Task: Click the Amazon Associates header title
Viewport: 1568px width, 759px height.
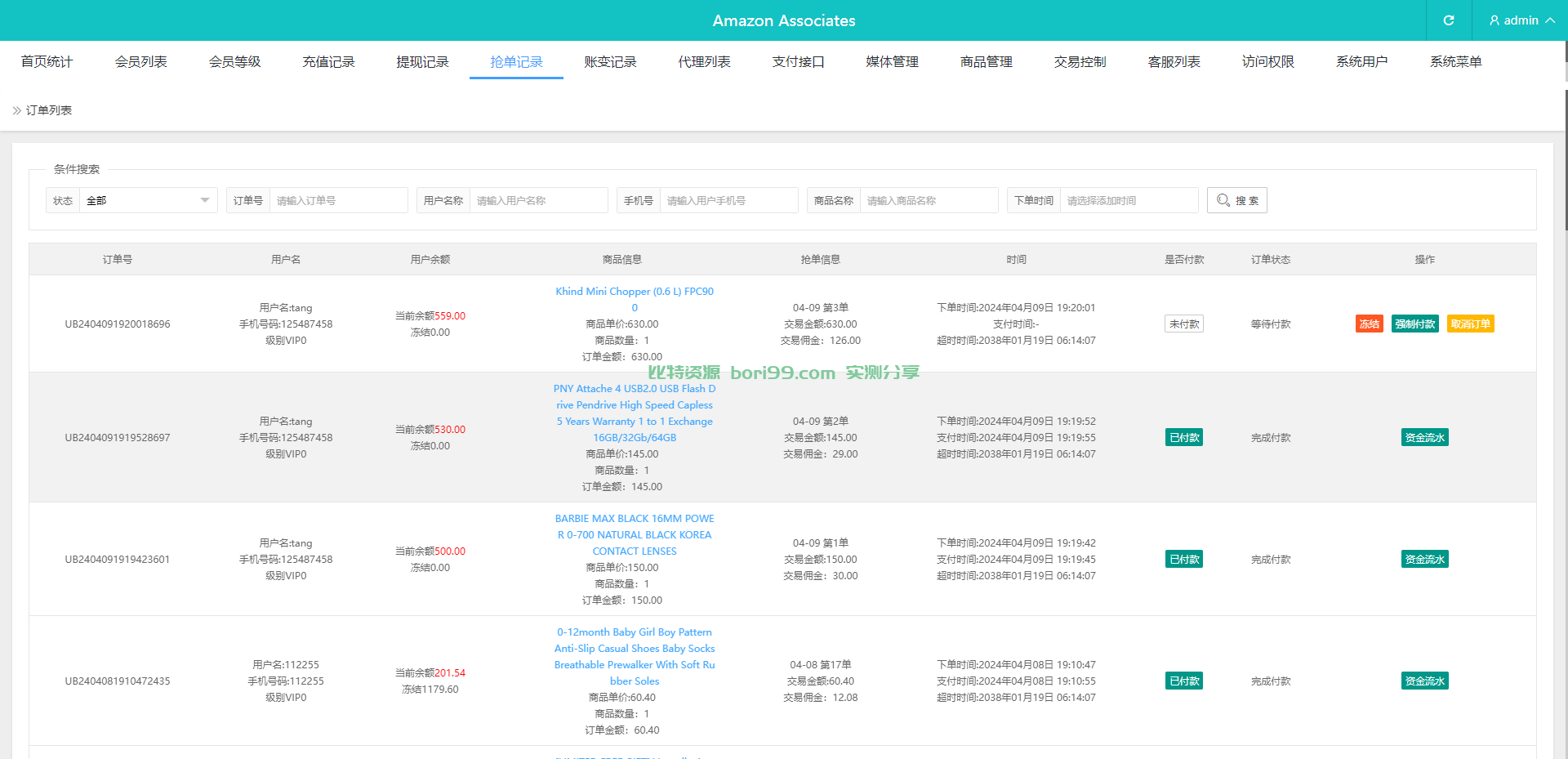Action: click(784, 20)
